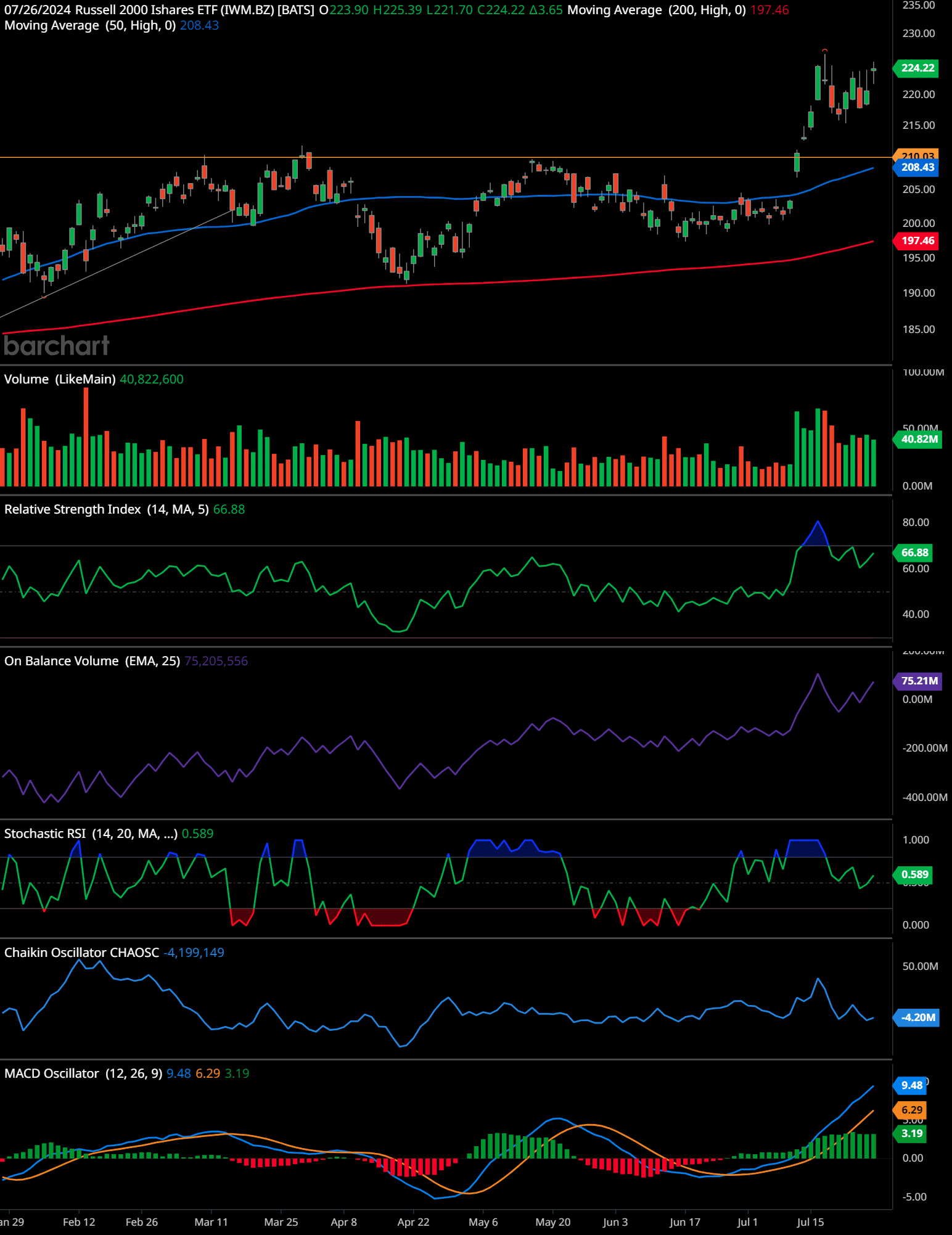Click the 'May 20' date axis label
The image size is (952, 1235).
tap(553, 1222)
